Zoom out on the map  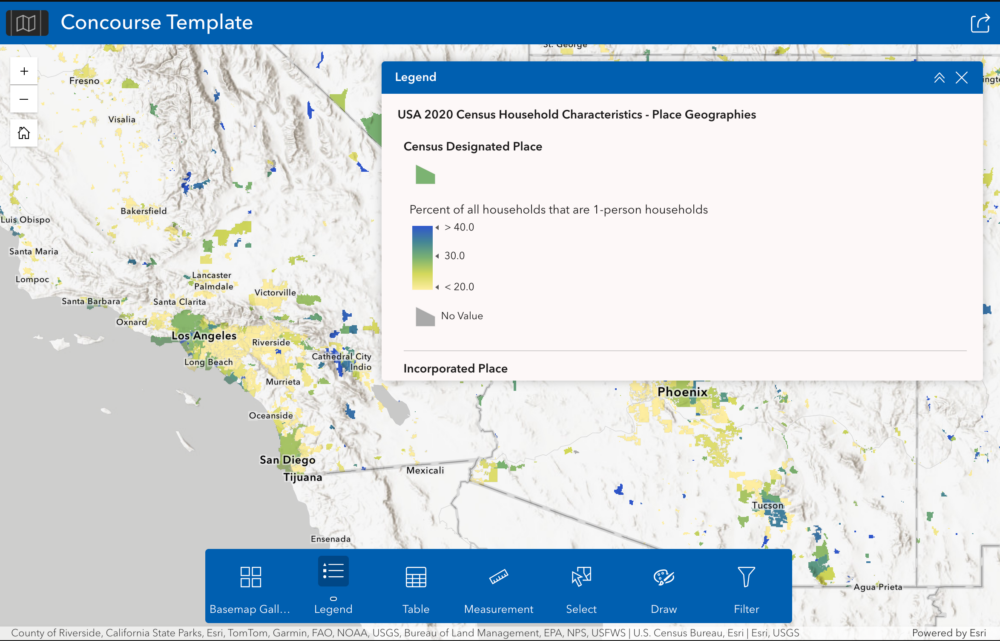(24, 99)
